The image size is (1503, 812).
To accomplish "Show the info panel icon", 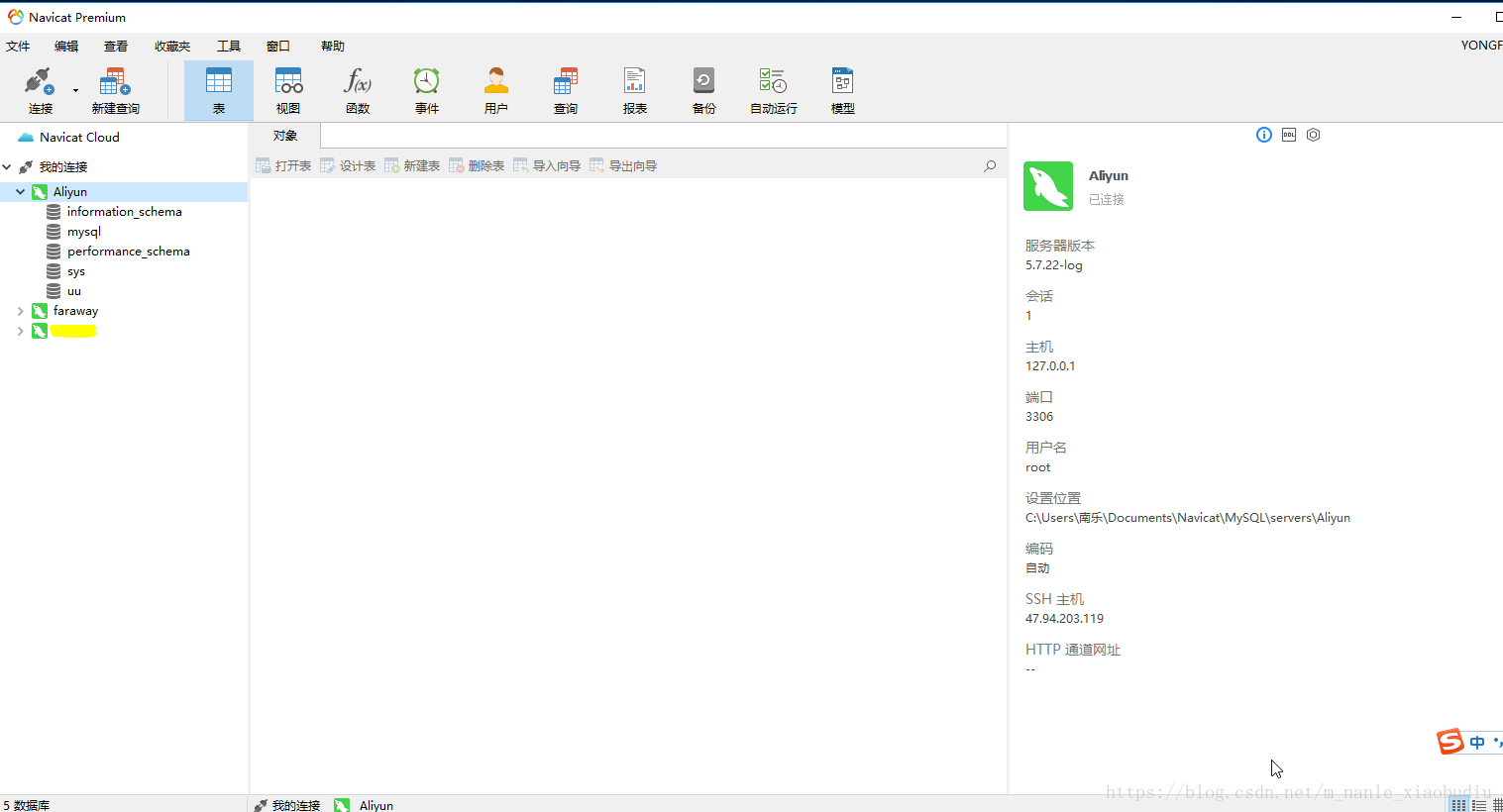I will (x=1264, y=135).
